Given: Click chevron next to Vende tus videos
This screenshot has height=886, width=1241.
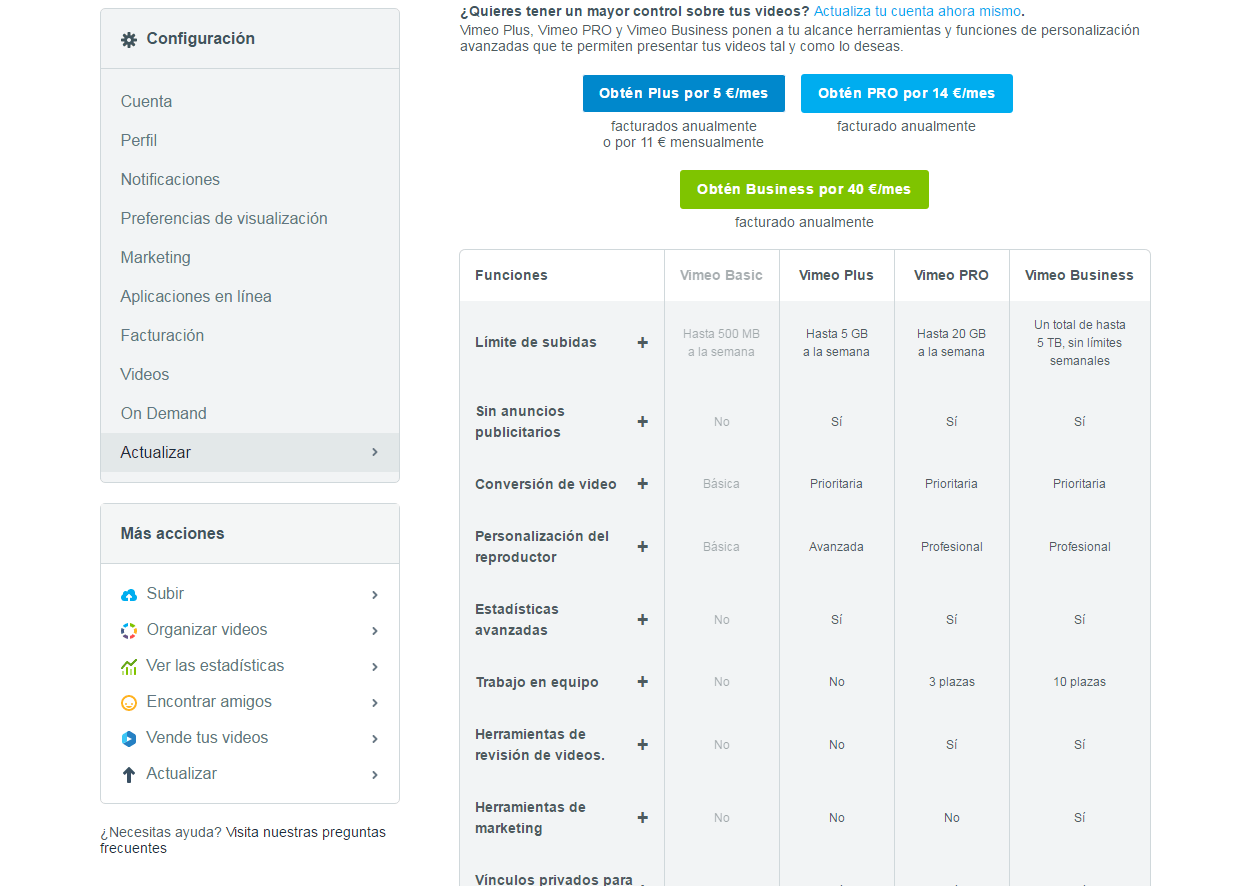Looking at the screenshot, I should click(375, 739).
